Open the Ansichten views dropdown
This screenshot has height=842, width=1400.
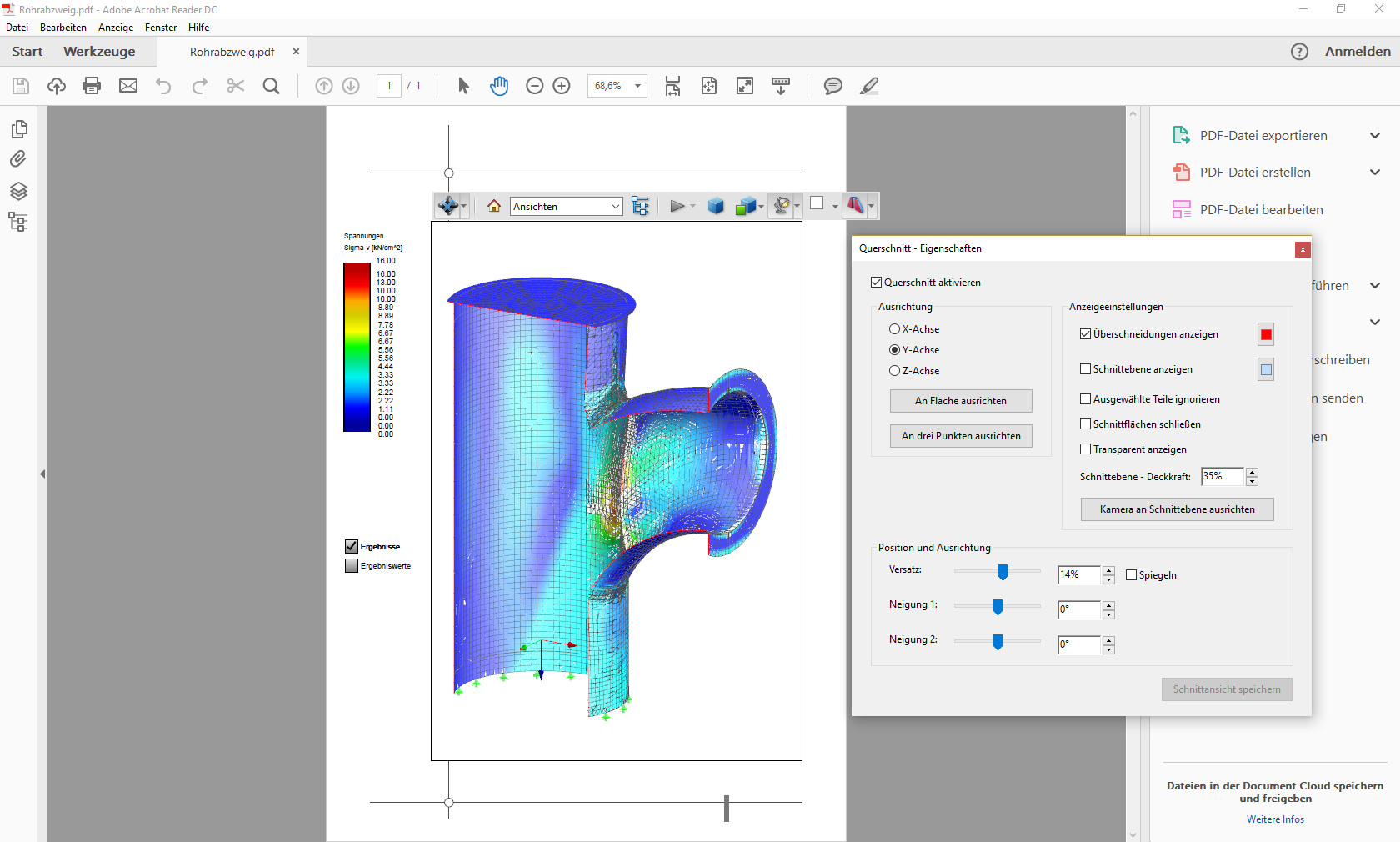567,207
